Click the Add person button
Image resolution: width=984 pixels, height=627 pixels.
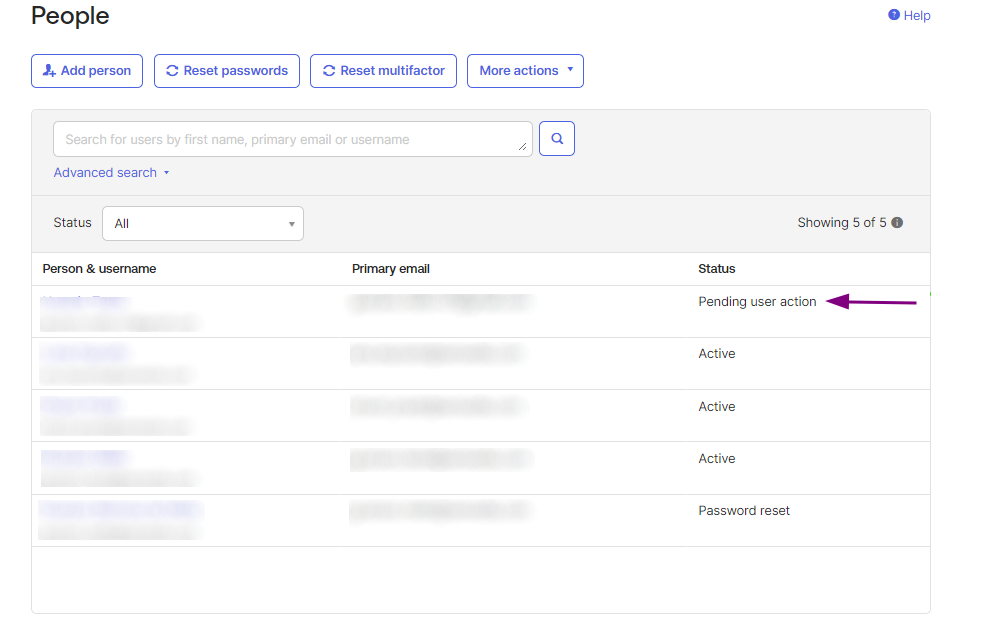tap(87, 70)
